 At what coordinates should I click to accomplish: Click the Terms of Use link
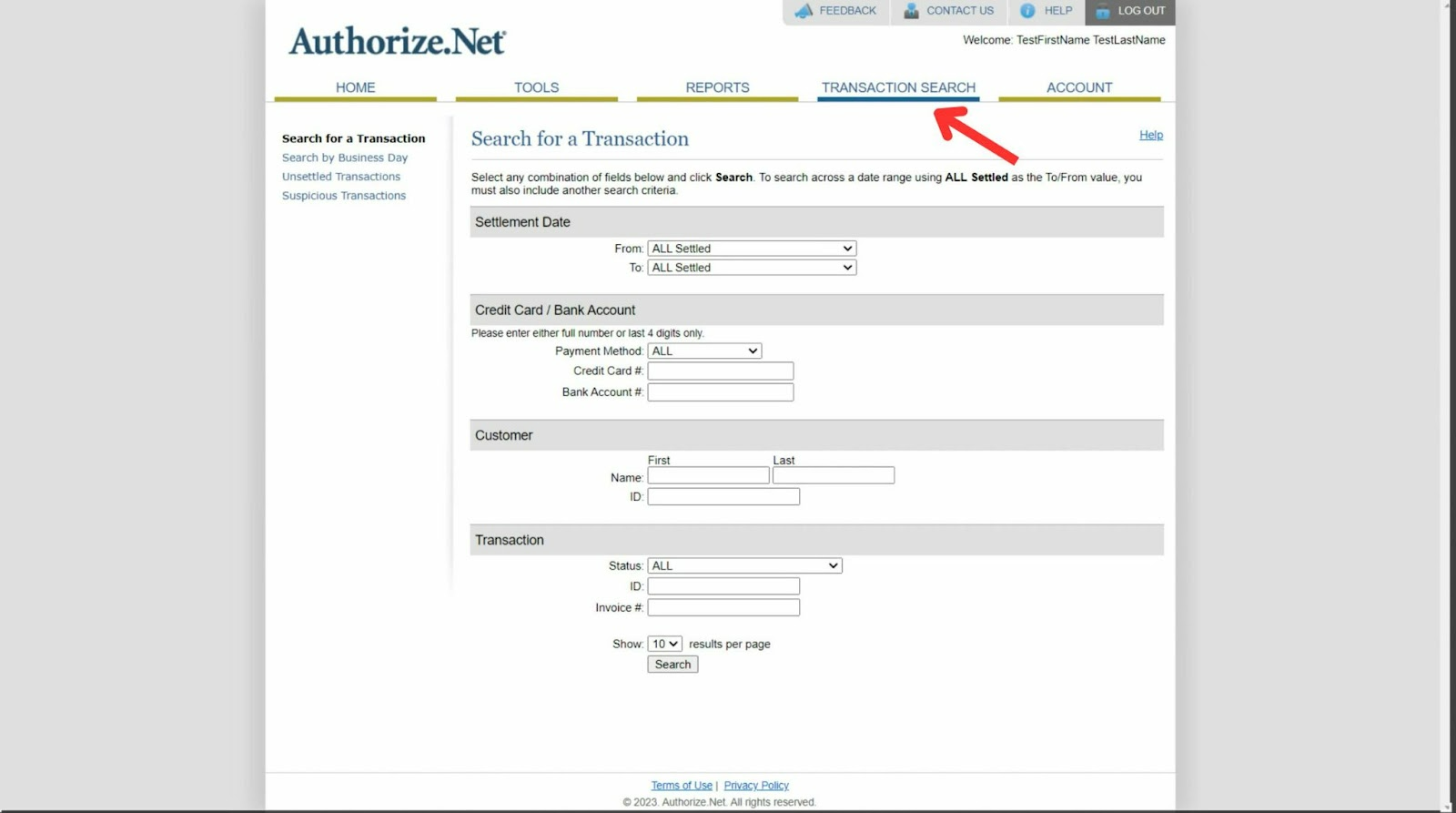(x=682, y=786)
